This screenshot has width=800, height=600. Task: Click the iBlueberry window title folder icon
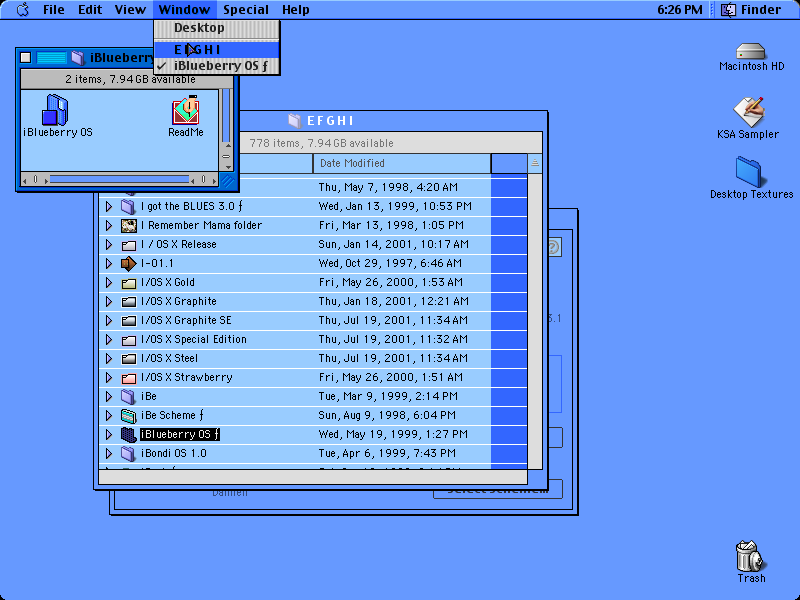tap(78, 58)
